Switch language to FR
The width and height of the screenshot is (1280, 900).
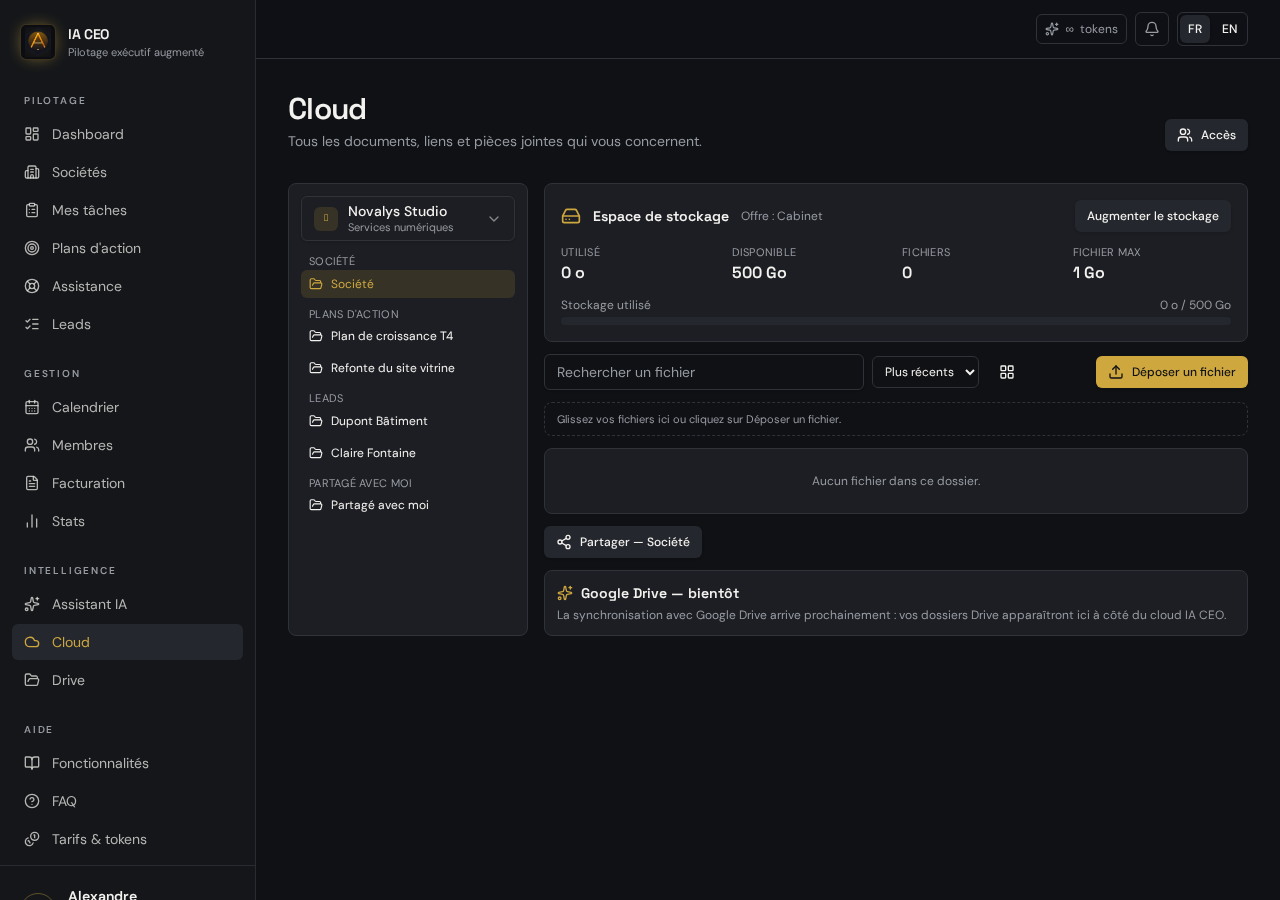point(1195,29)
